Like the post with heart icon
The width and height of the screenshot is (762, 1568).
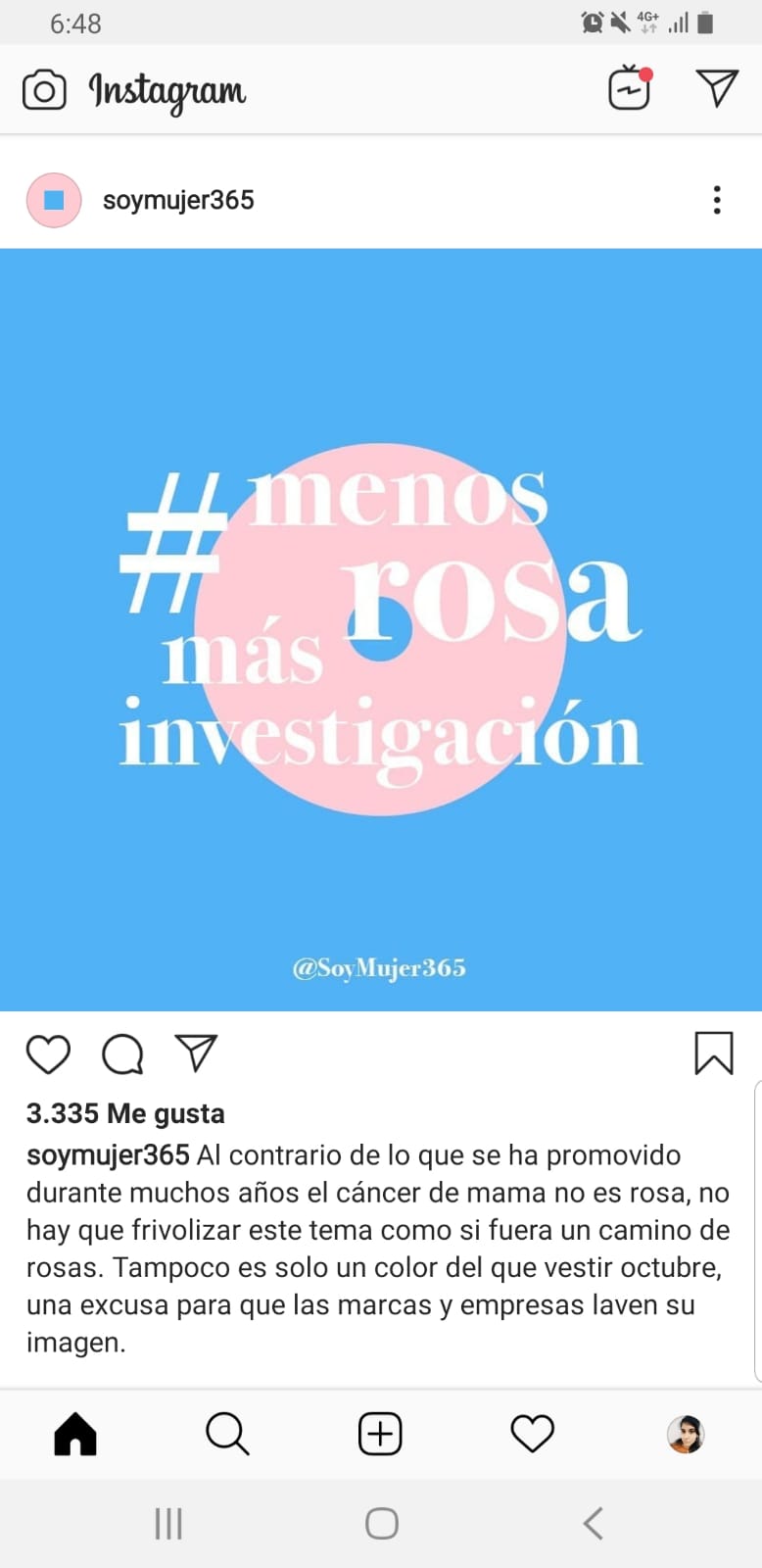pyautogui.click(x=48, y=1054)
